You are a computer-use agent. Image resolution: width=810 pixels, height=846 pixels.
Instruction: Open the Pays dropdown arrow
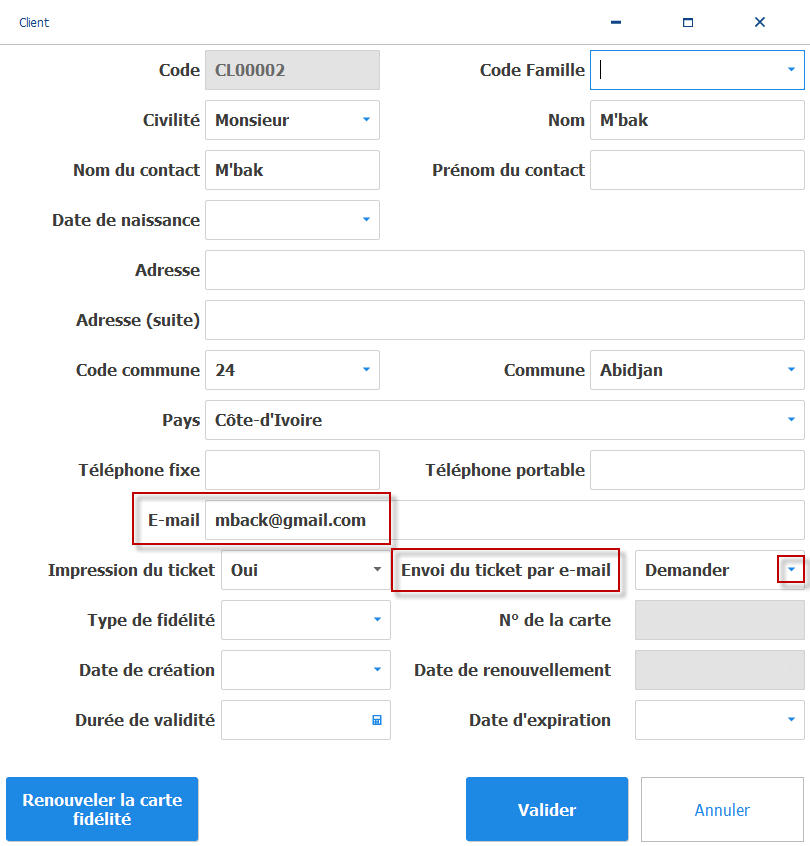791,420
